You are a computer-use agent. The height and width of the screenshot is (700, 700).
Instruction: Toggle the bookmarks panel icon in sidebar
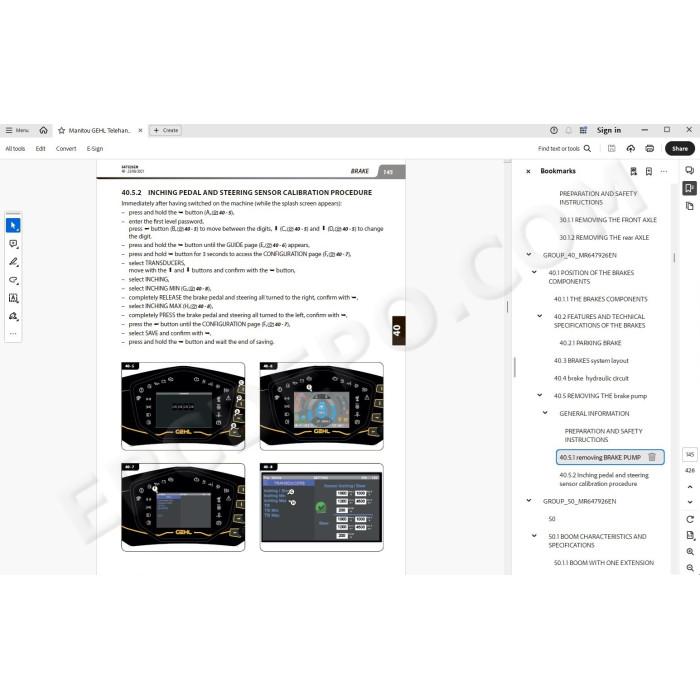pos(689,188)
